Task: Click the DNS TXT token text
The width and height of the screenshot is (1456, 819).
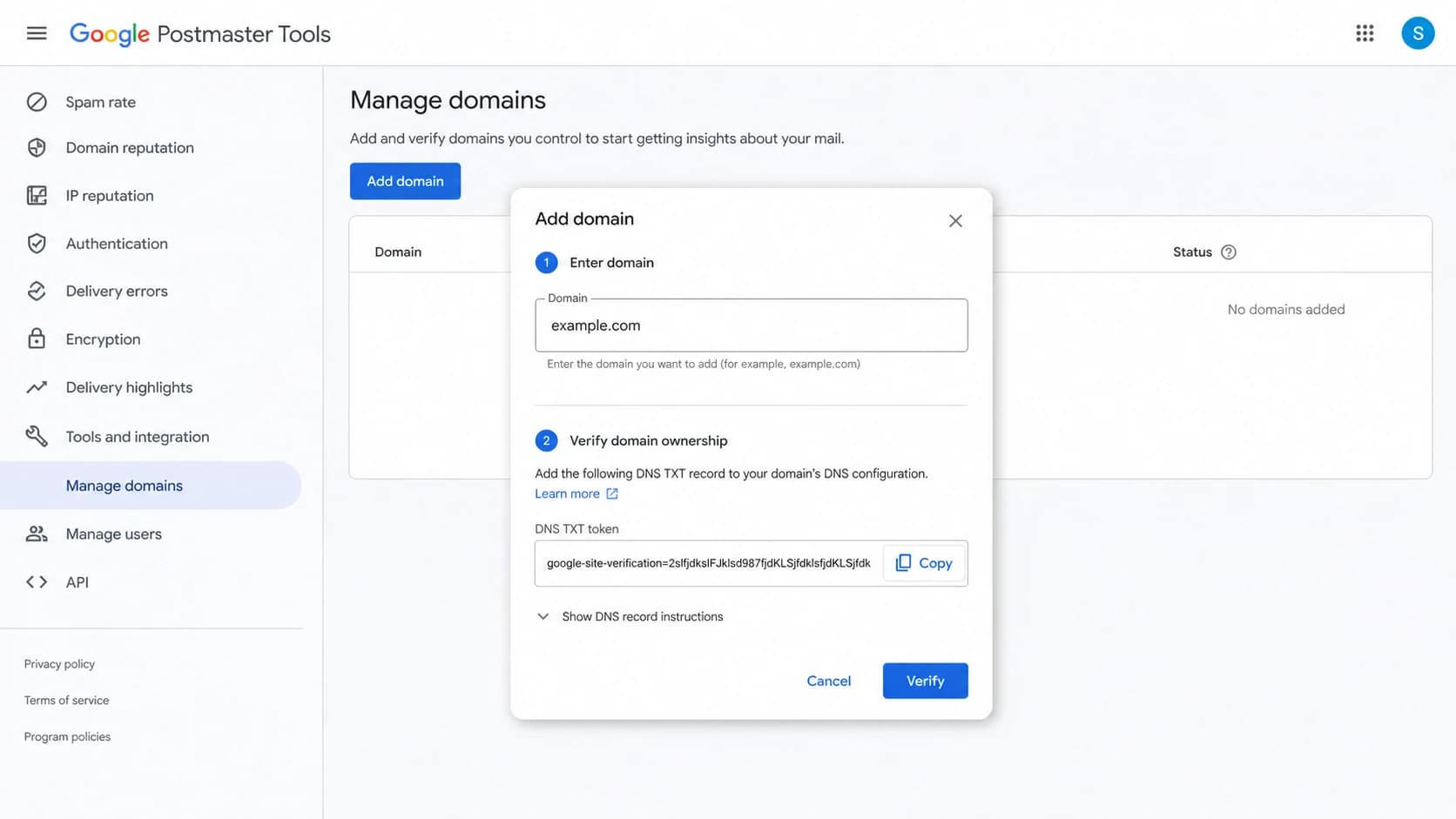Action: 708,563
